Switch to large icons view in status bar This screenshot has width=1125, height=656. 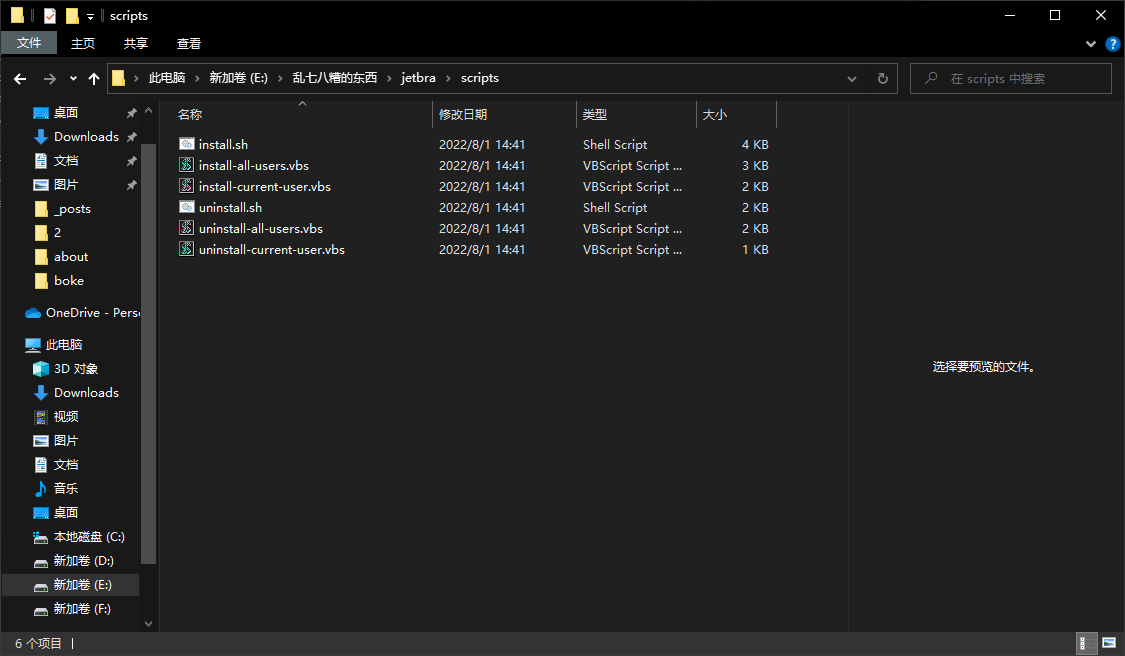(x=1108, y=643)
